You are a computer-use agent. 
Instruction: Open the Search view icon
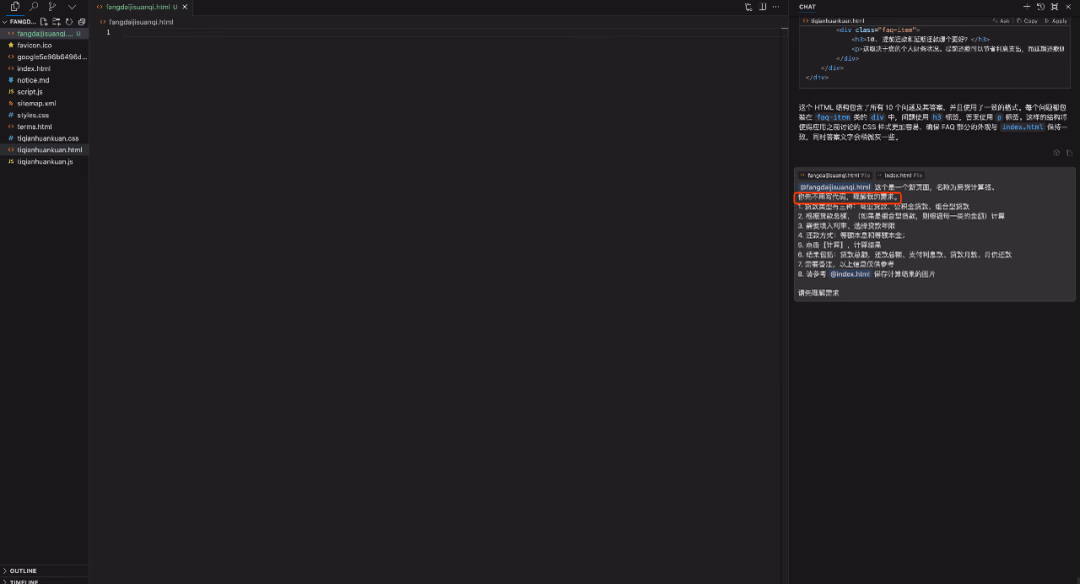tap(34, 6)
